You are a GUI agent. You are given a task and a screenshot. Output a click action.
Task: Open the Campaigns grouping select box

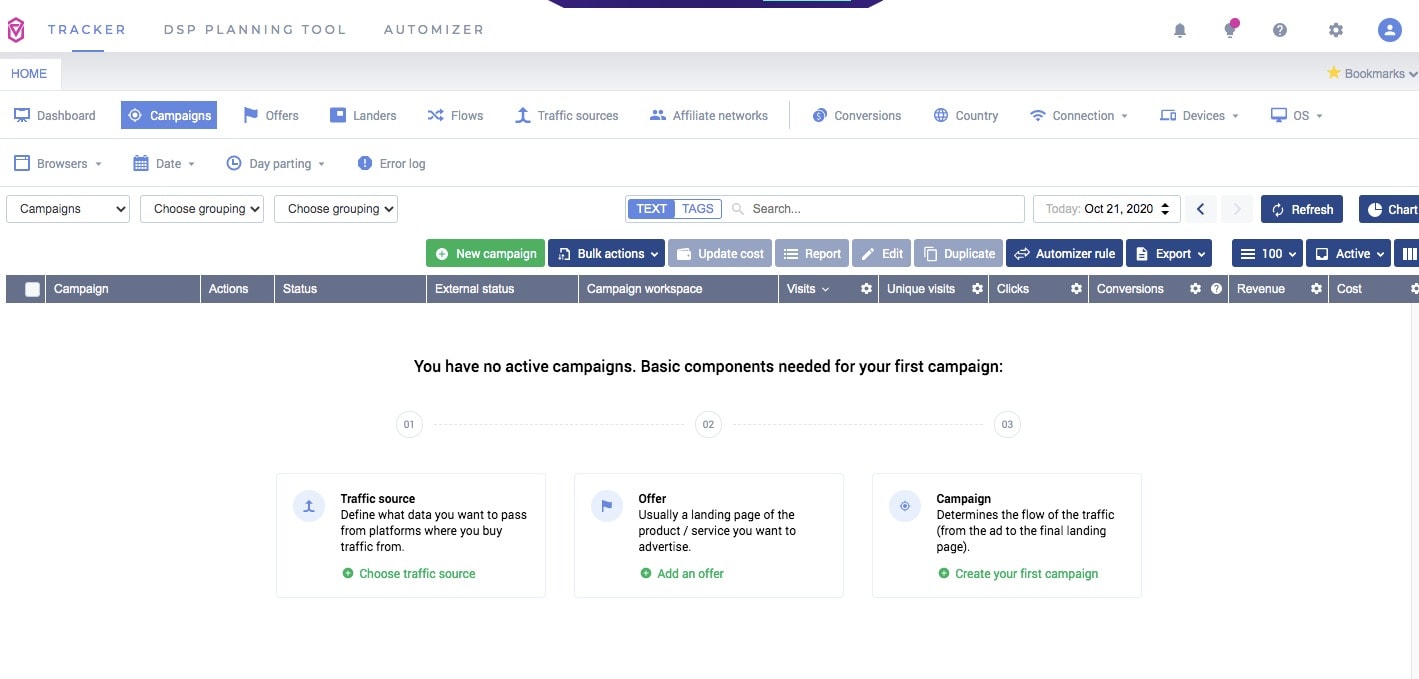tap(68, 209)
